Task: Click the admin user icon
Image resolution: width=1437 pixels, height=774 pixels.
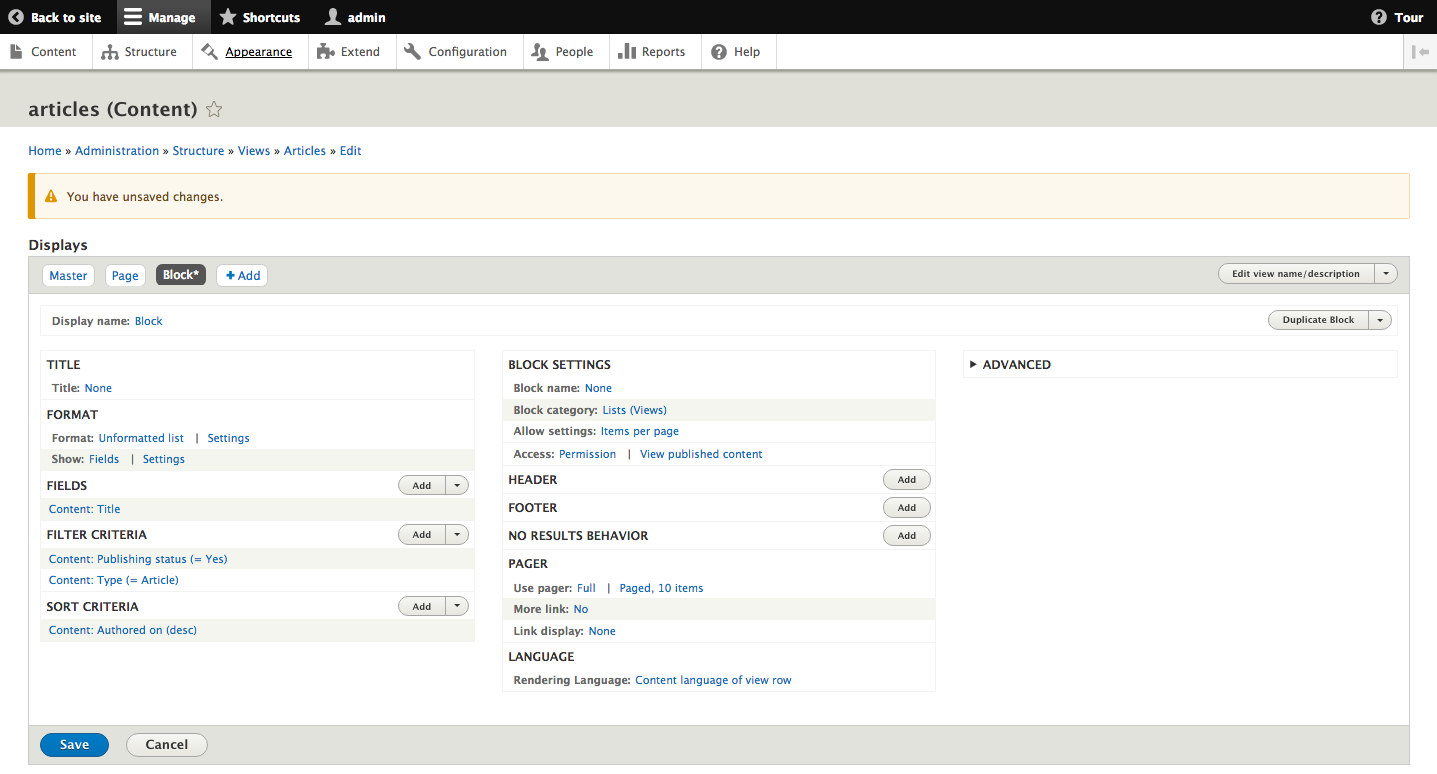Action: point(333,17)
